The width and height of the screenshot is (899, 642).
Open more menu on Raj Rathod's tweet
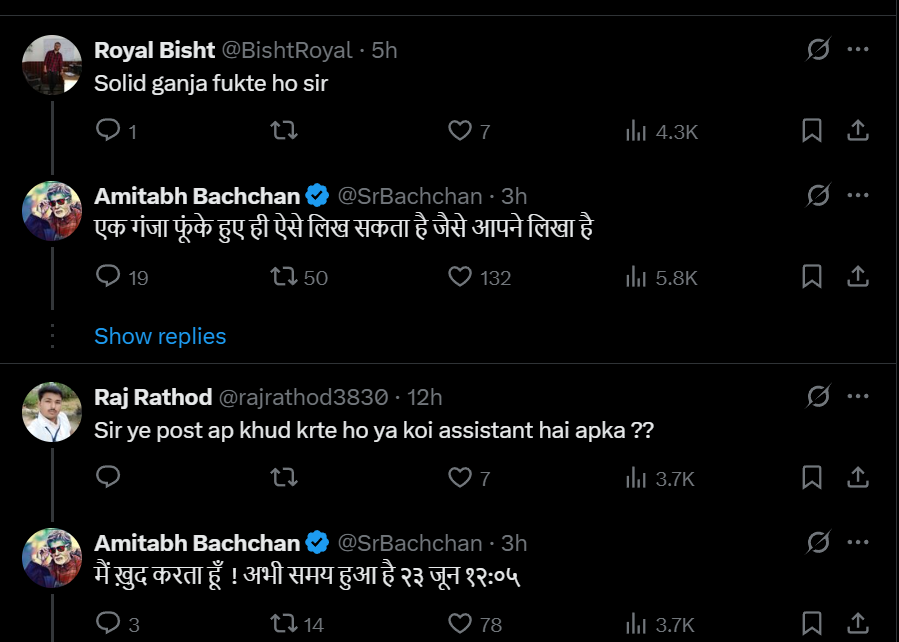(857, 397)
